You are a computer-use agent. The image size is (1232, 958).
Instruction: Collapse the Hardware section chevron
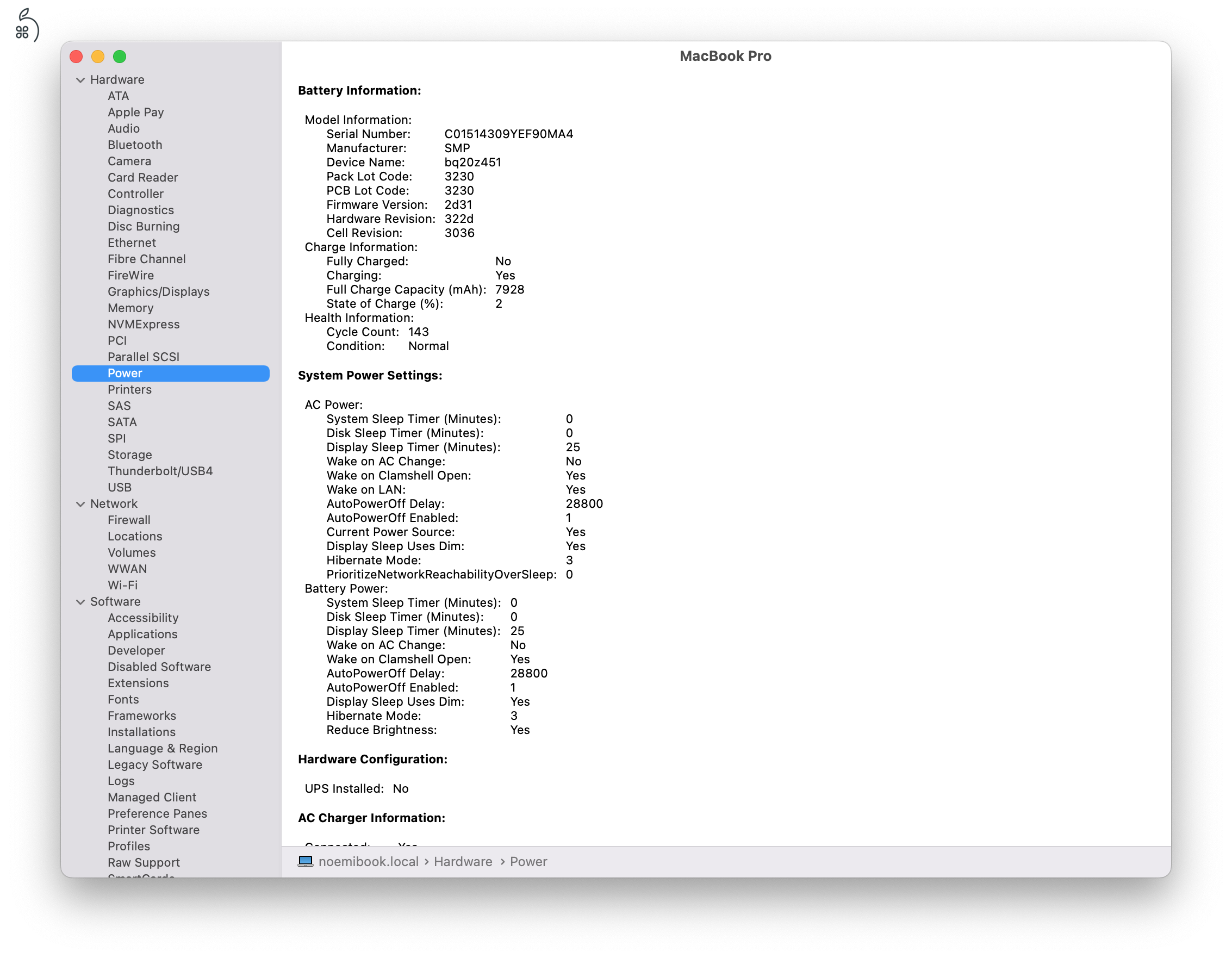point(80,80)
